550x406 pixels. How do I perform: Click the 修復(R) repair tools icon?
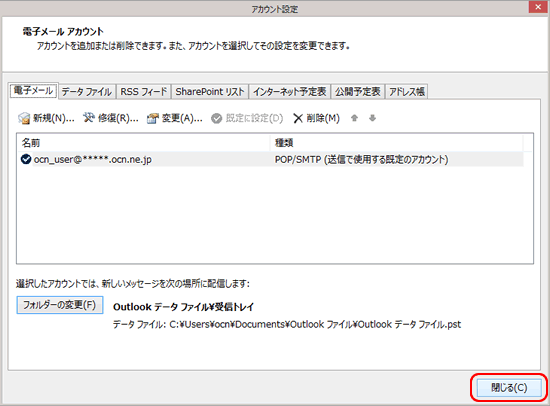(89, 118)
